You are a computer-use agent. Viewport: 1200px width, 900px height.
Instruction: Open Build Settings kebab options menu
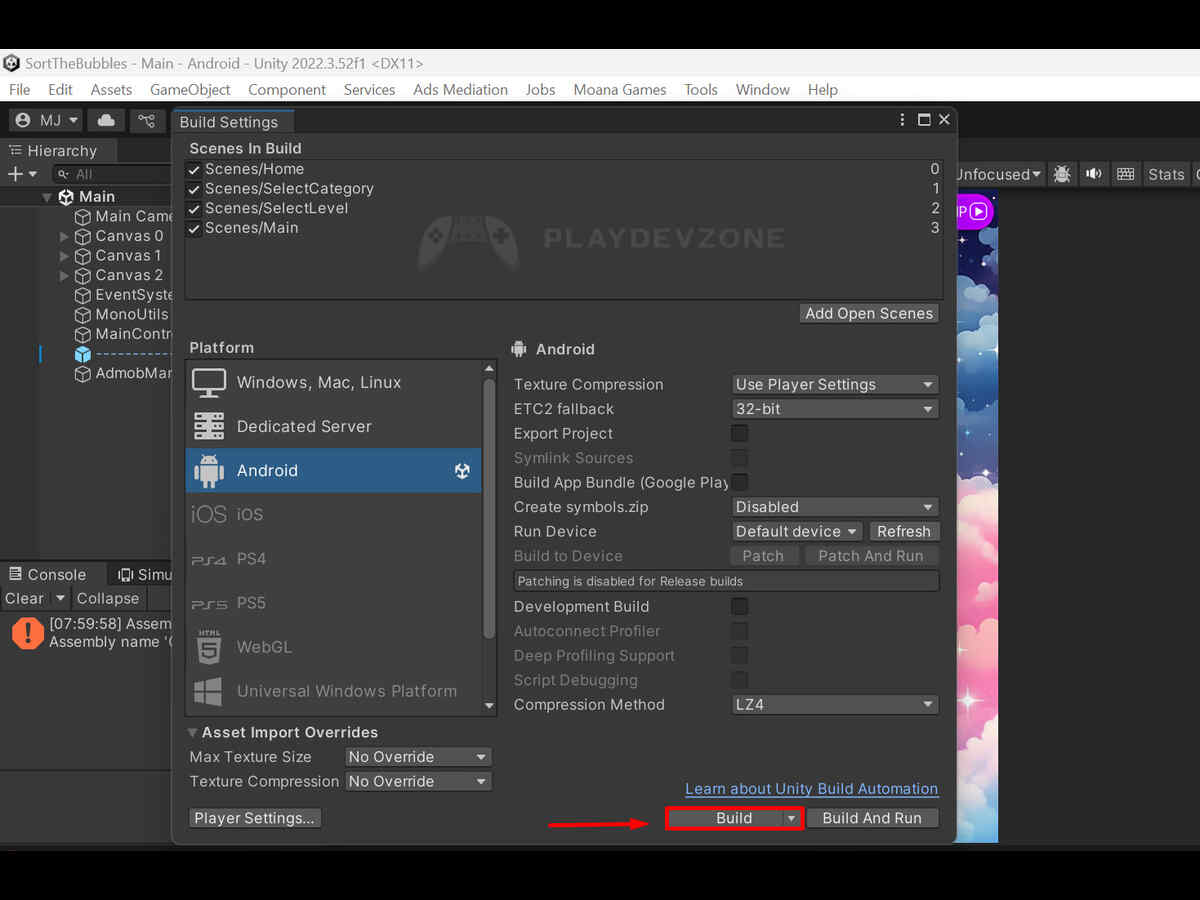point(904,120)
